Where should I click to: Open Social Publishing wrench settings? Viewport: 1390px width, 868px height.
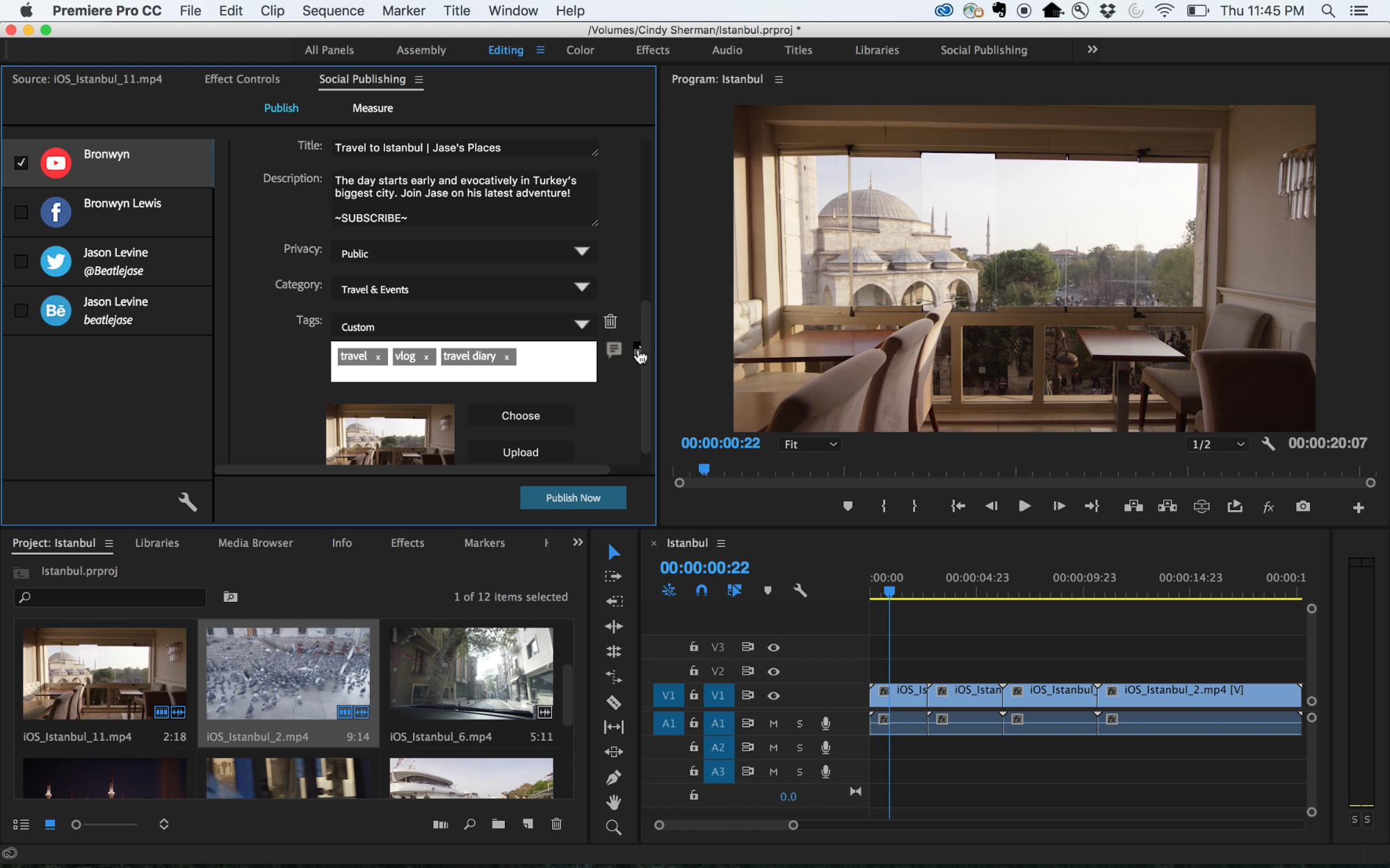[188, 502]
